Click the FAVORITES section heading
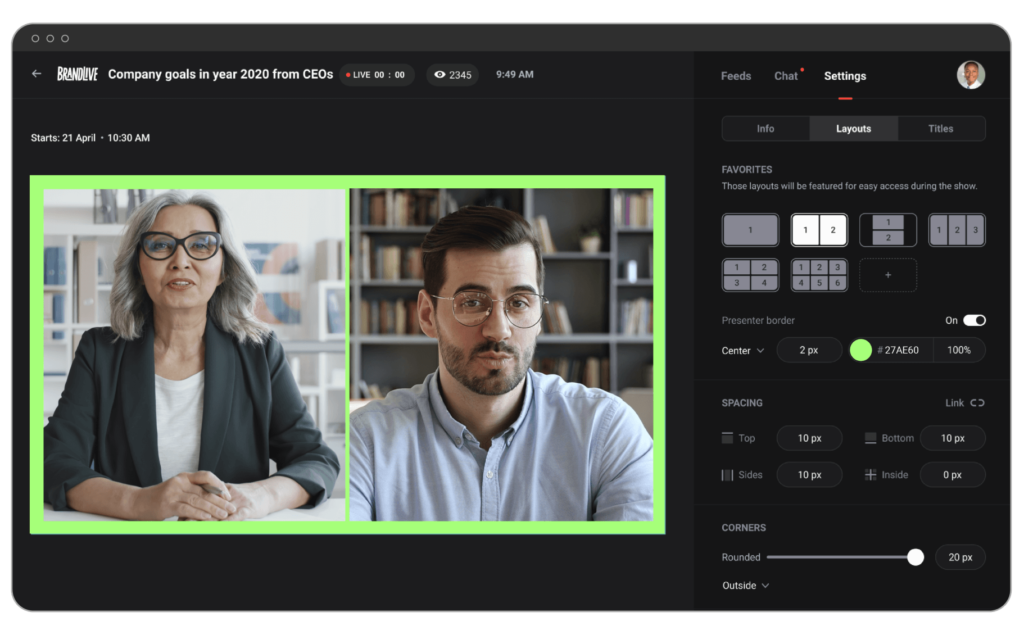The height and width of the screenshot is (644, 1024). [x=746, y=170]
